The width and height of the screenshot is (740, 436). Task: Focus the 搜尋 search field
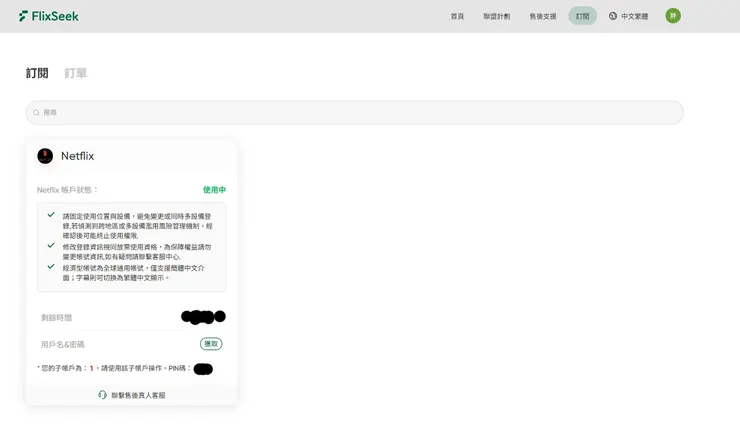click(354, 112)
